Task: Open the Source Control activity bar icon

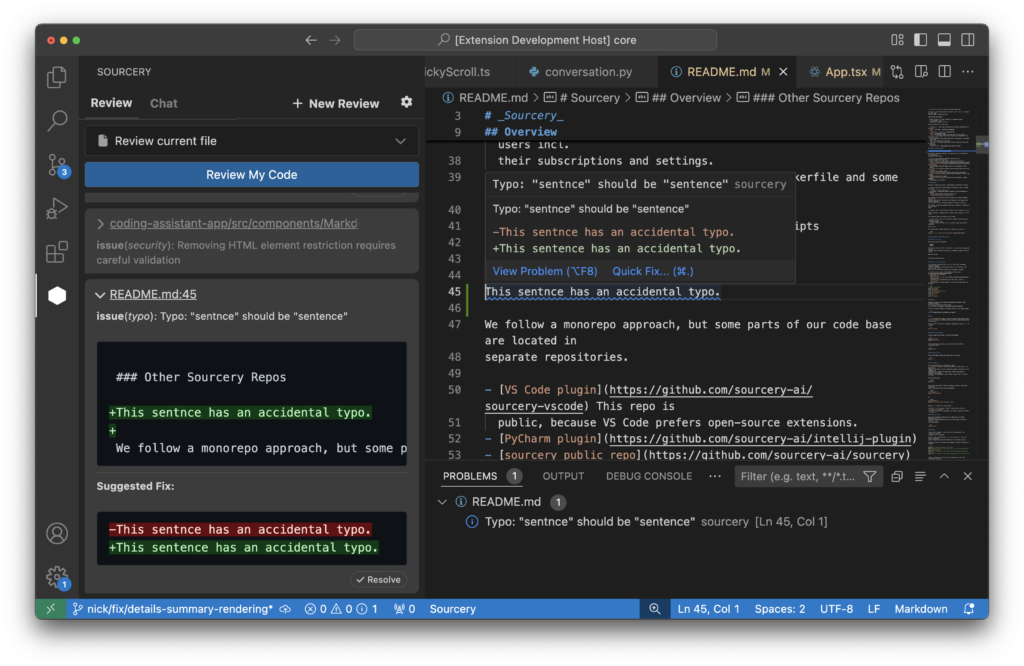Action: (57, 165)
